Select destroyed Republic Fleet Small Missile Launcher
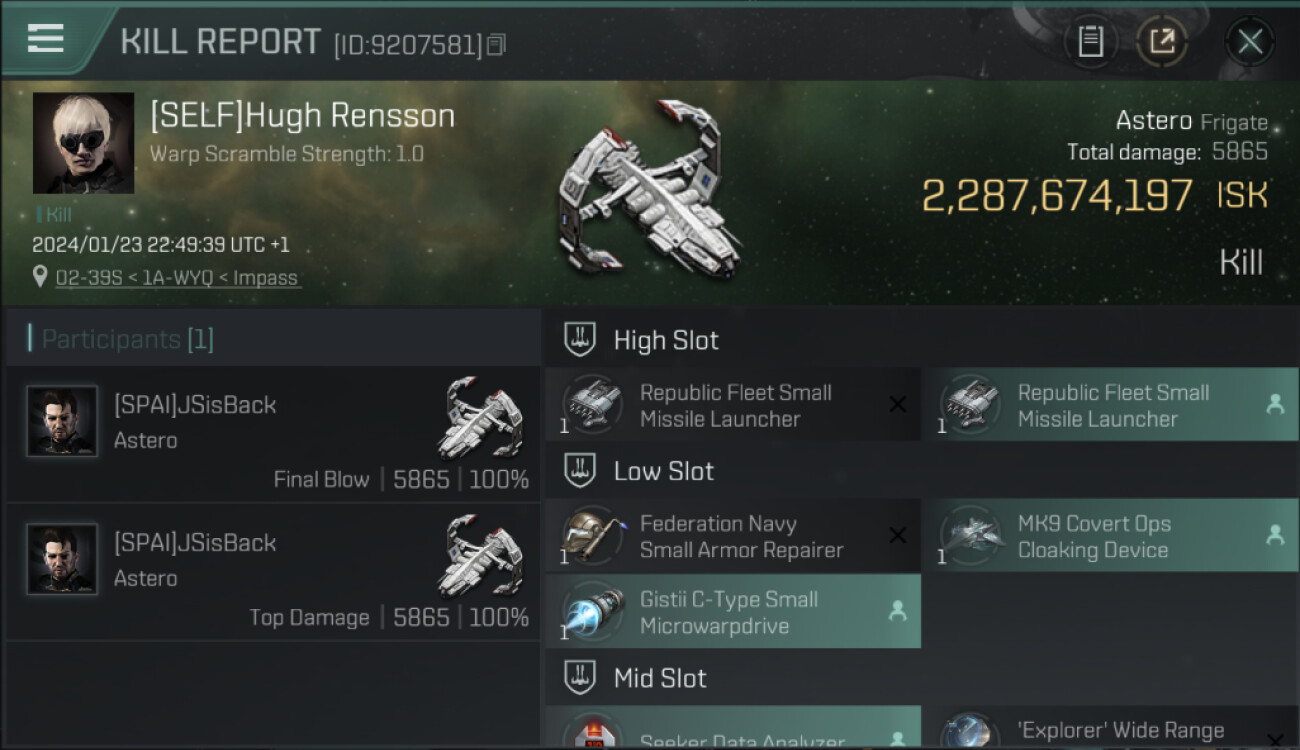 pos(734,405)
